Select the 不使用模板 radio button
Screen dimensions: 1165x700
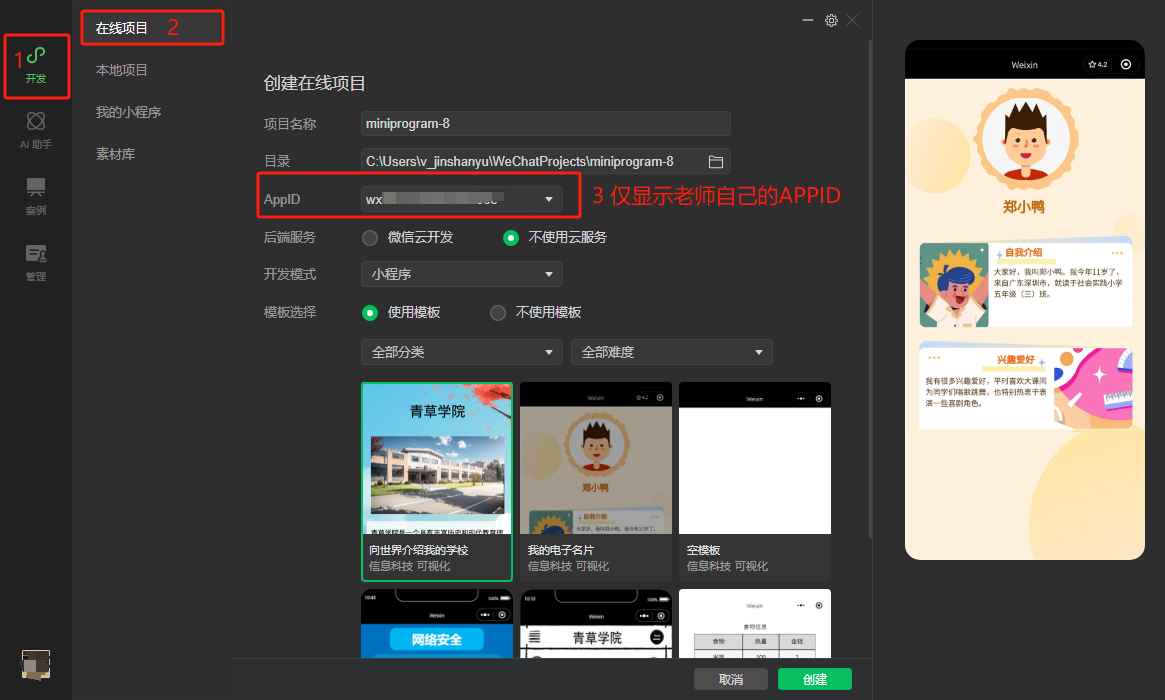tap(498, 313)
